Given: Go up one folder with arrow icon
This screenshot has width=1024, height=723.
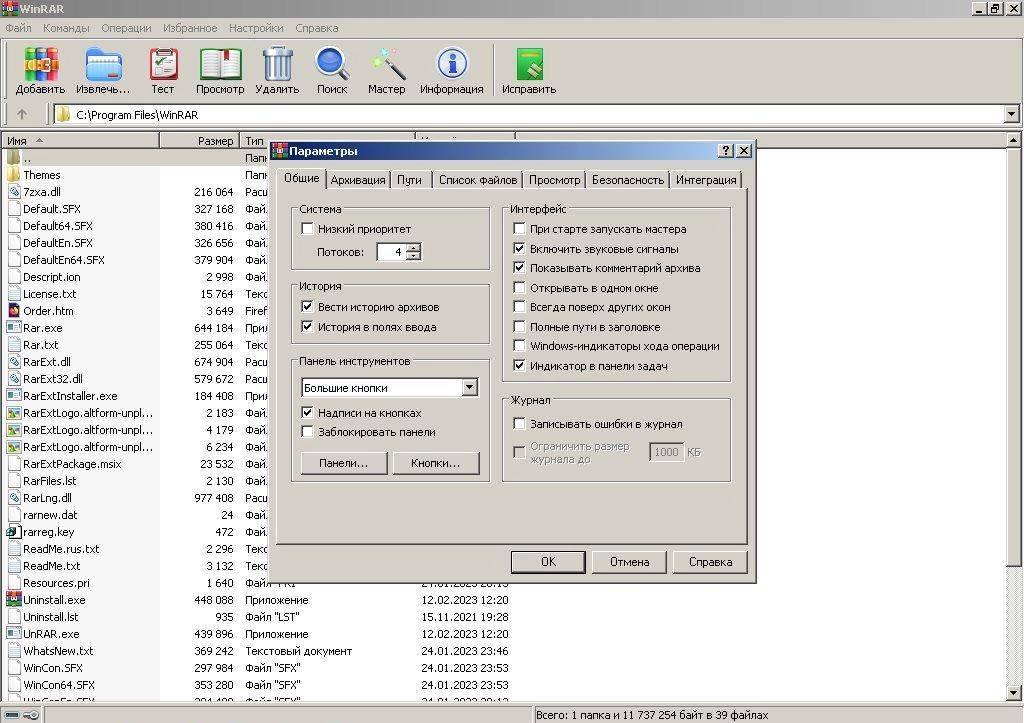Looking at the screenshot, I should click(22, 114).
